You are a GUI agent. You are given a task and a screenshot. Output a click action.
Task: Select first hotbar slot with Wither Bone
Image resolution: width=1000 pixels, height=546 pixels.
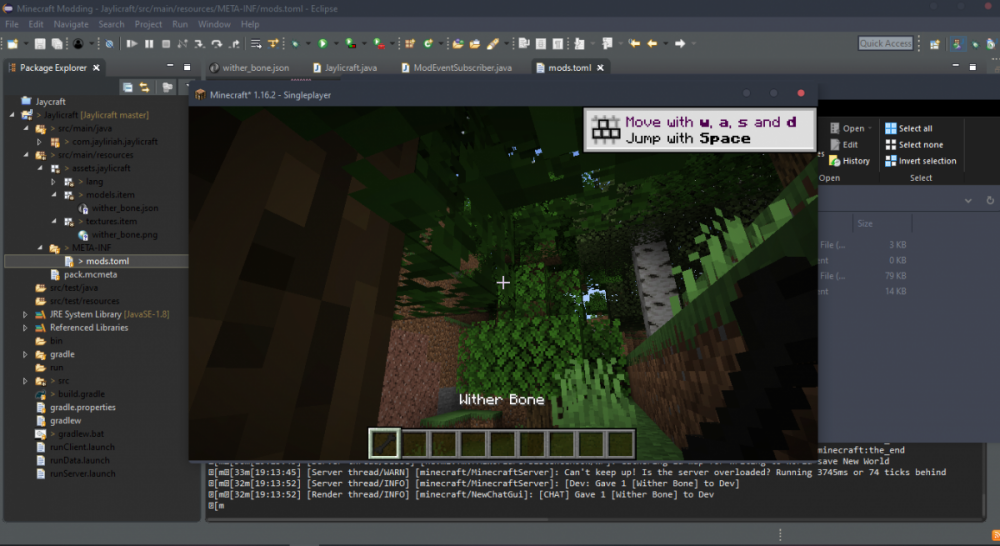coord(385,443)
